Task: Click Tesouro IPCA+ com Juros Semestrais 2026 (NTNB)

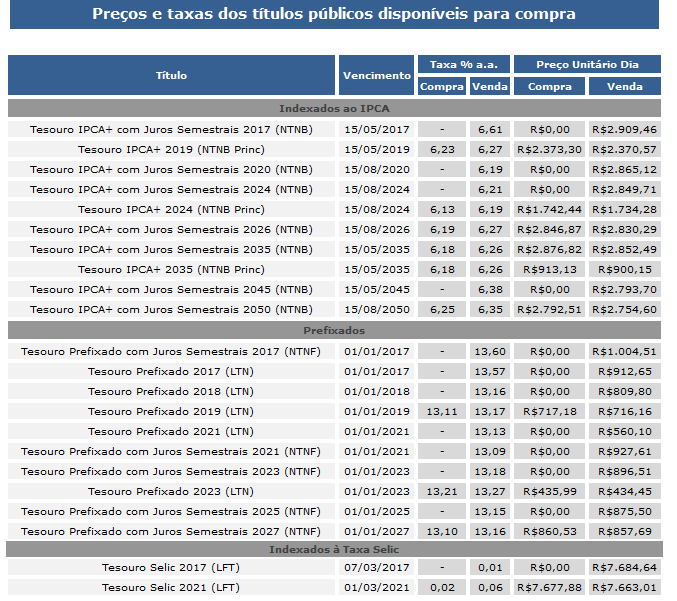Action: [171, 229]
